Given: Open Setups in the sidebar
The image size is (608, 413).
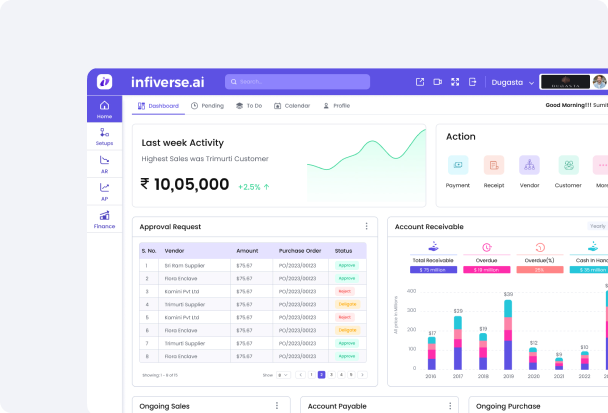Looking at the screenshot, I should pos(104,136).
